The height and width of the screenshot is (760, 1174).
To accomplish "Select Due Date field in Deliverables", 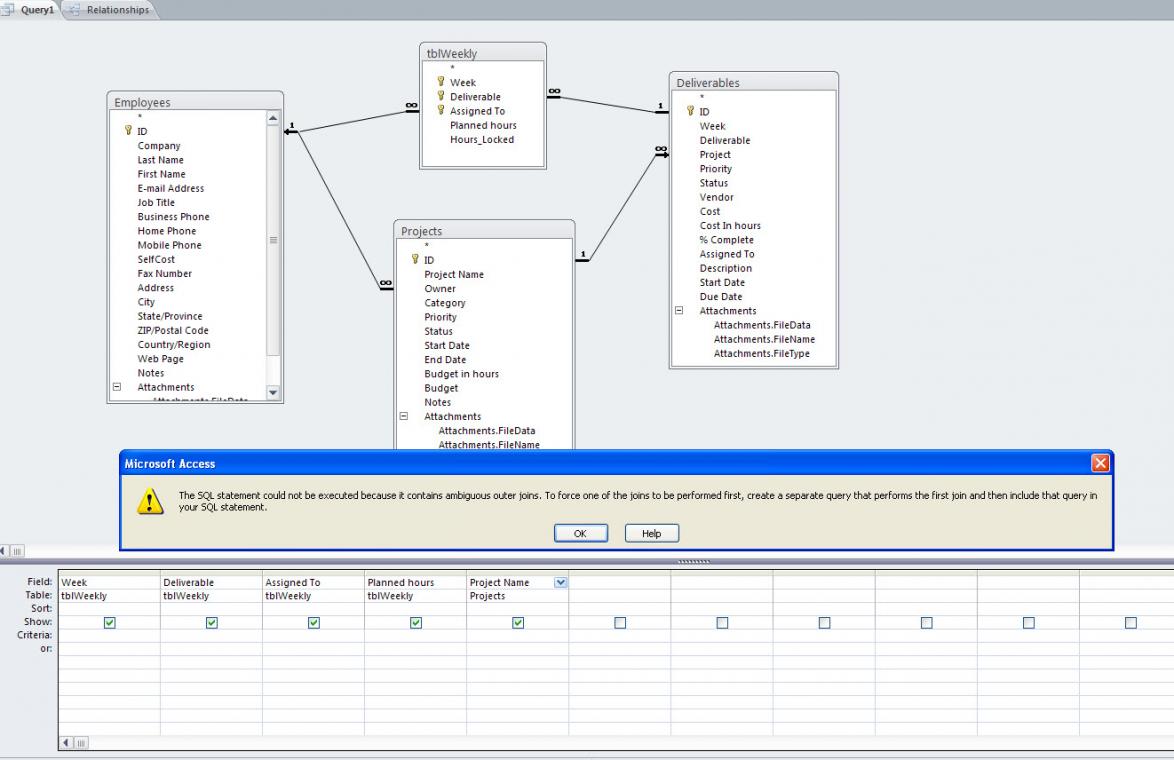I will coord(721,297).
